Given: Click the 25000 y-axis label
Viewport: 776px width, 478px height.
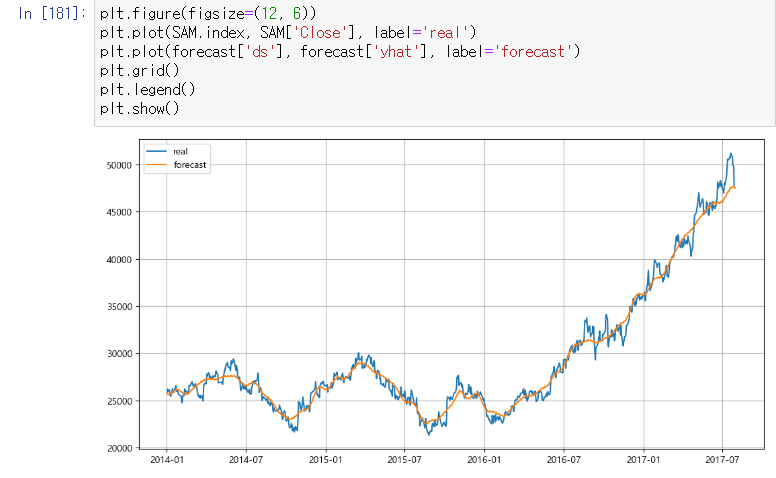Looking at the screenshot, I should click(119, 401).
